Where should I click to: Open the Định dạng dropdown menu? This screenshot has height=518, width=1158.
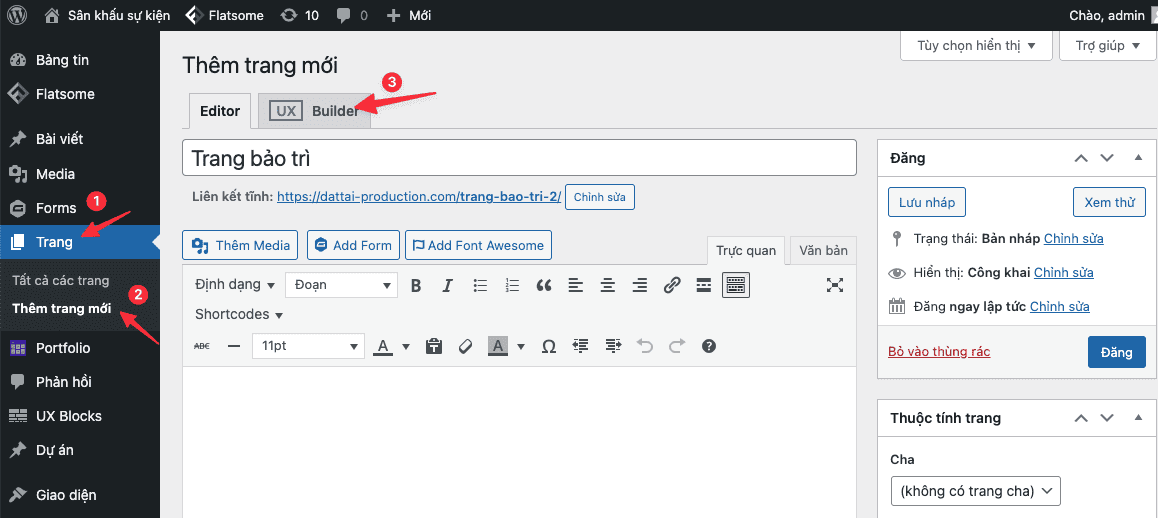(x=235, y=285)
